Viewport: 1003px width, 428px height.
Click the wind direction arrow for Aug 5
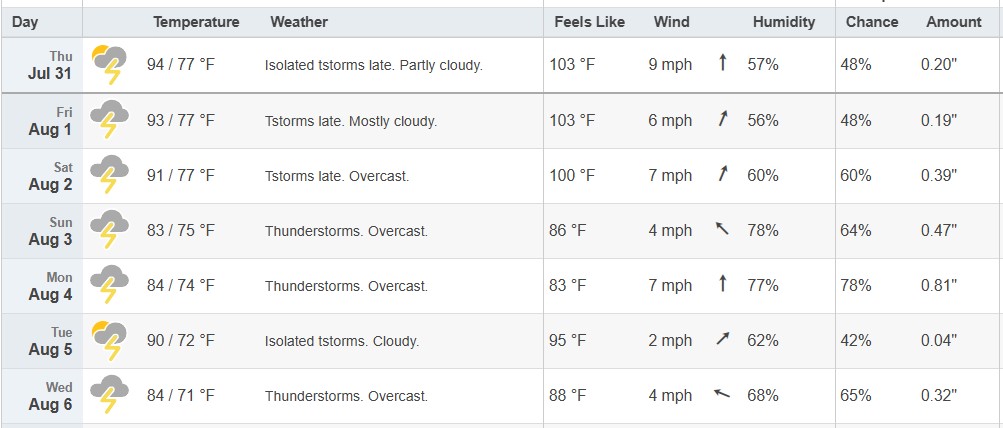click(x=723, y=338)
